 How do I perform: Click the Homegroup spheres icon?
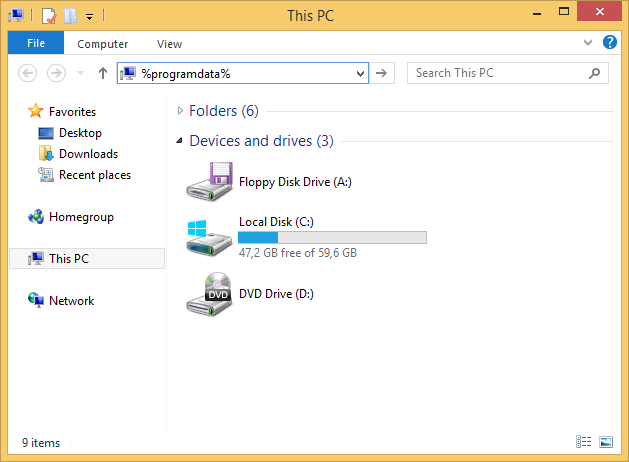click(x=36, y=217)
